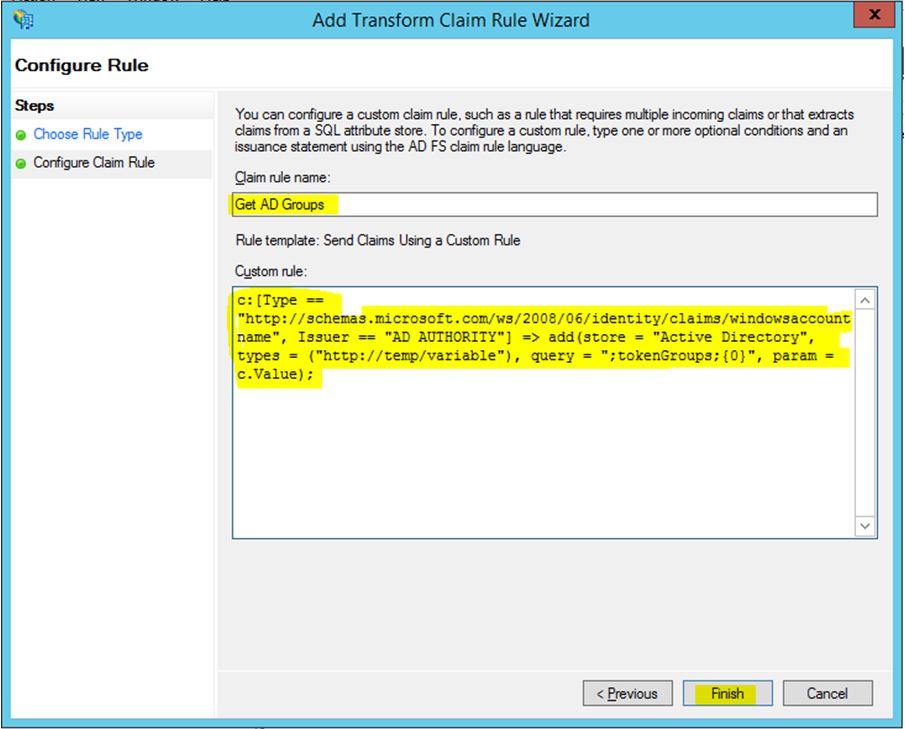Focus the Claim rule name field
The height and width of the screenshot is (729, 905).
tap(554, 205)
